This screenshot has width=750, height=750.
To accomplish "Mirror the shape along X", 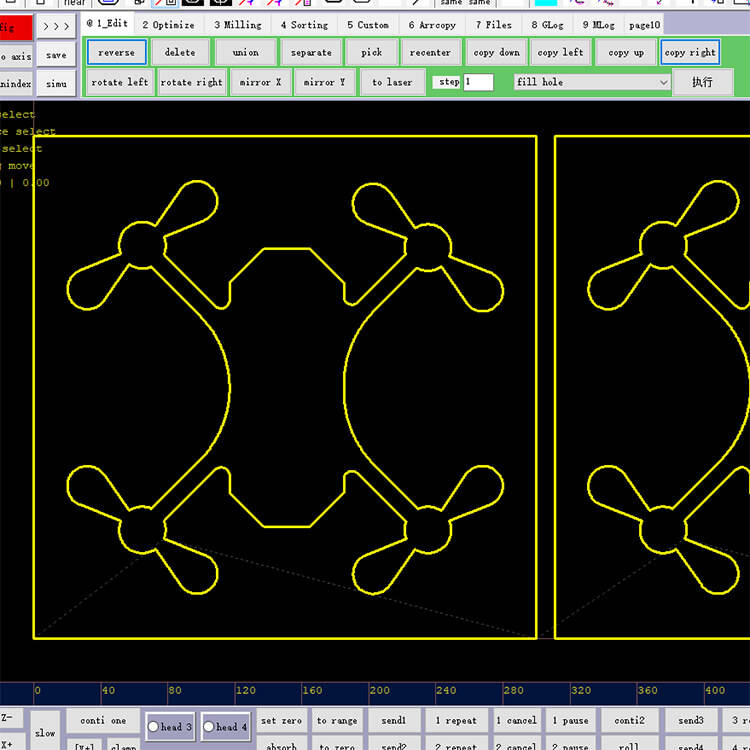I will point(260,82).
